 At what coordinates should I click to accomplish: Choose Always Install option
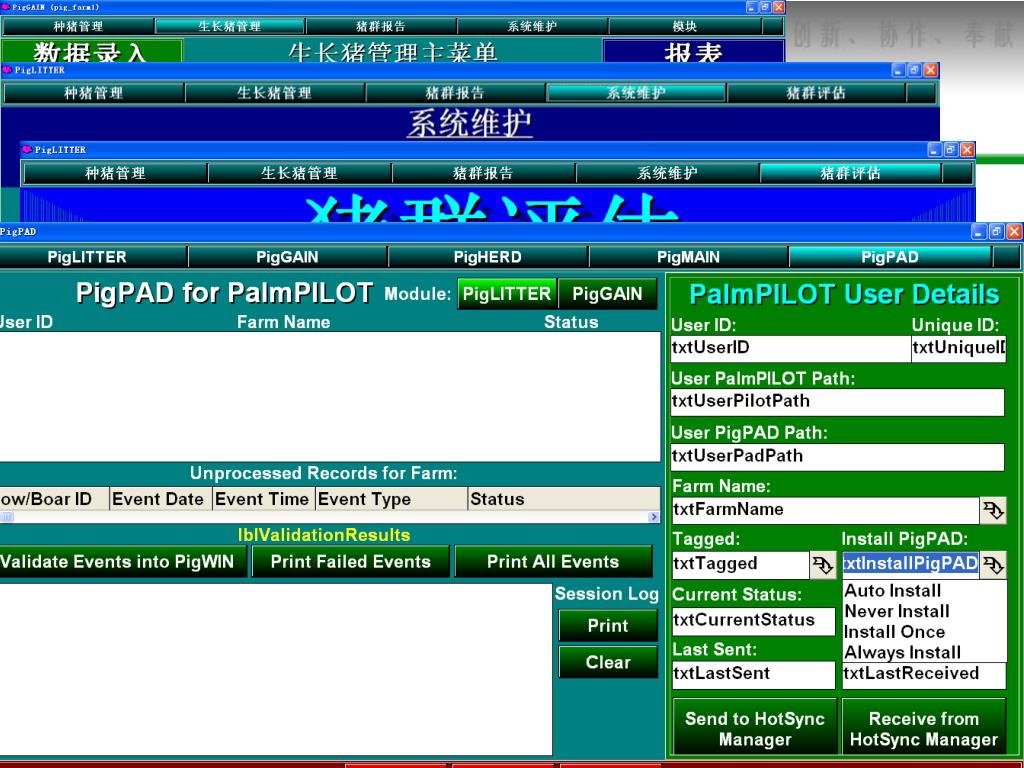(902, 652)
